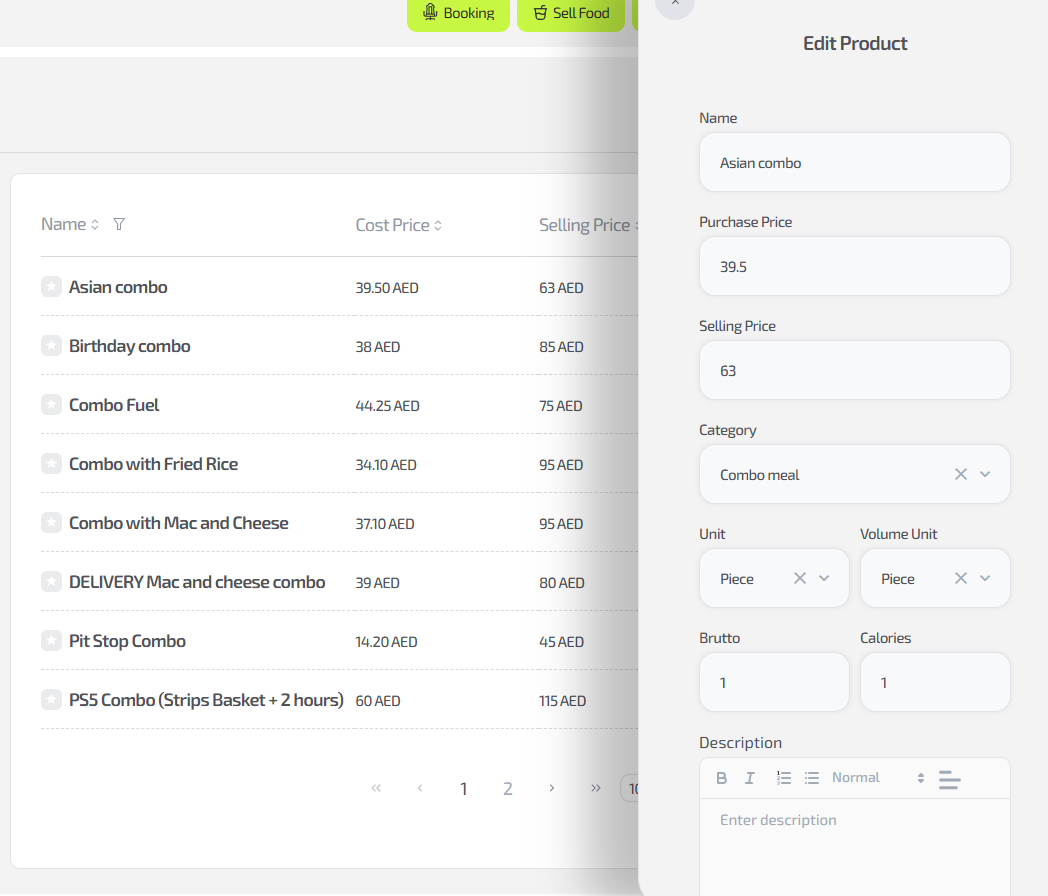Clear the Volume Unit Piece selection

961,578
